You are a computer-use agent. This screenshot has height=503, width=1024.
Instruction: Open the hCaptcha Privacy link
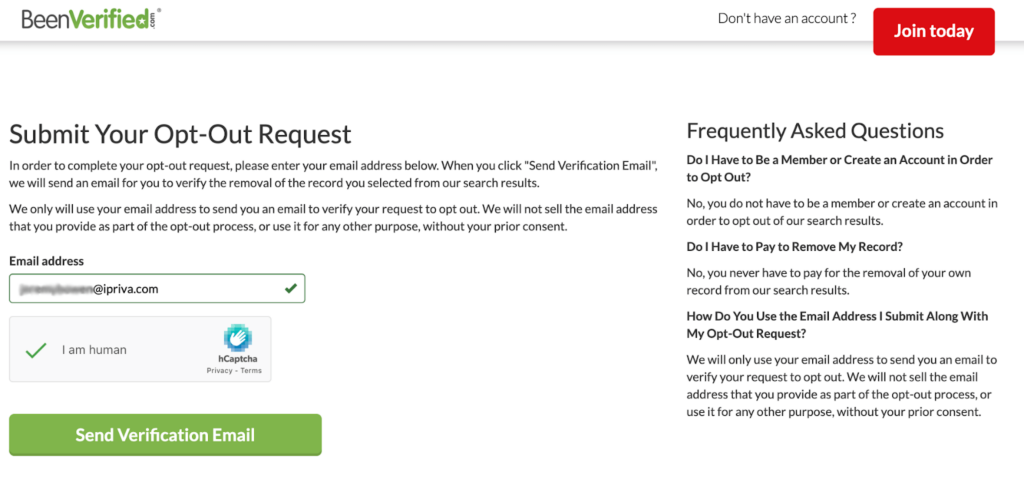click(219, 371)
